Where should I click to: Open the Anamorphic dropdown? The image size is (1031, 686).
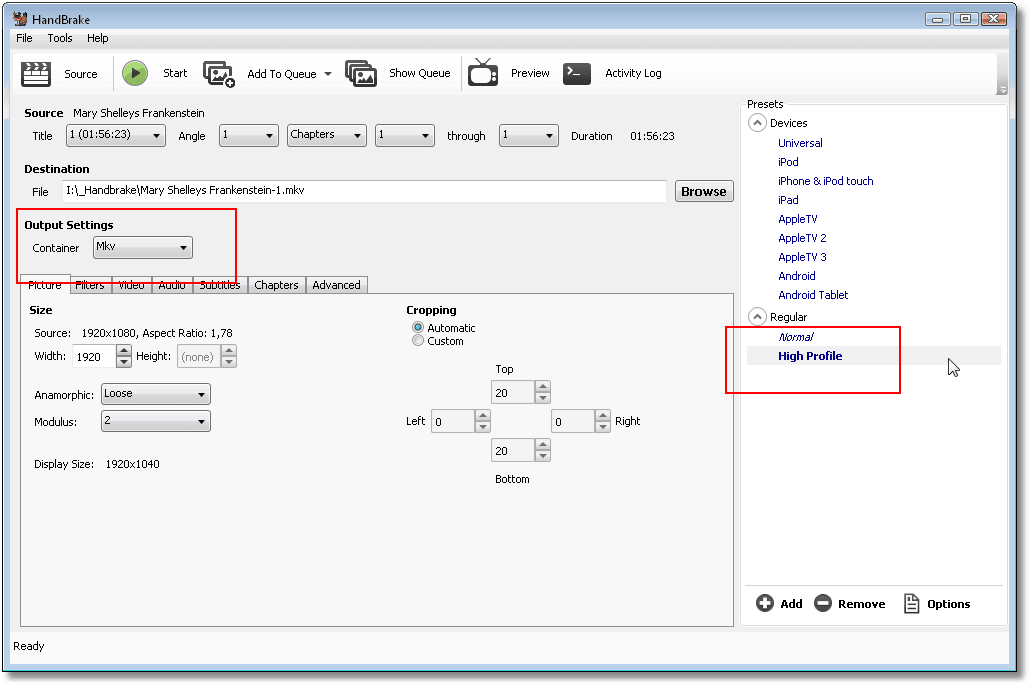pyautogui.click(x=156, y=394)
